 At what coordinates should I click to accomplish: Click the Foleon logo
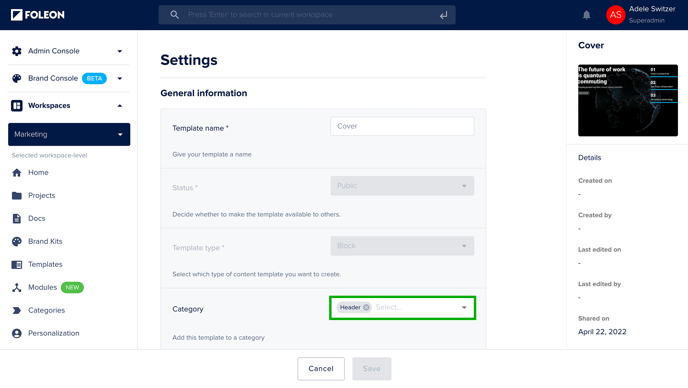pyautogui.click(x=38, y=15)
